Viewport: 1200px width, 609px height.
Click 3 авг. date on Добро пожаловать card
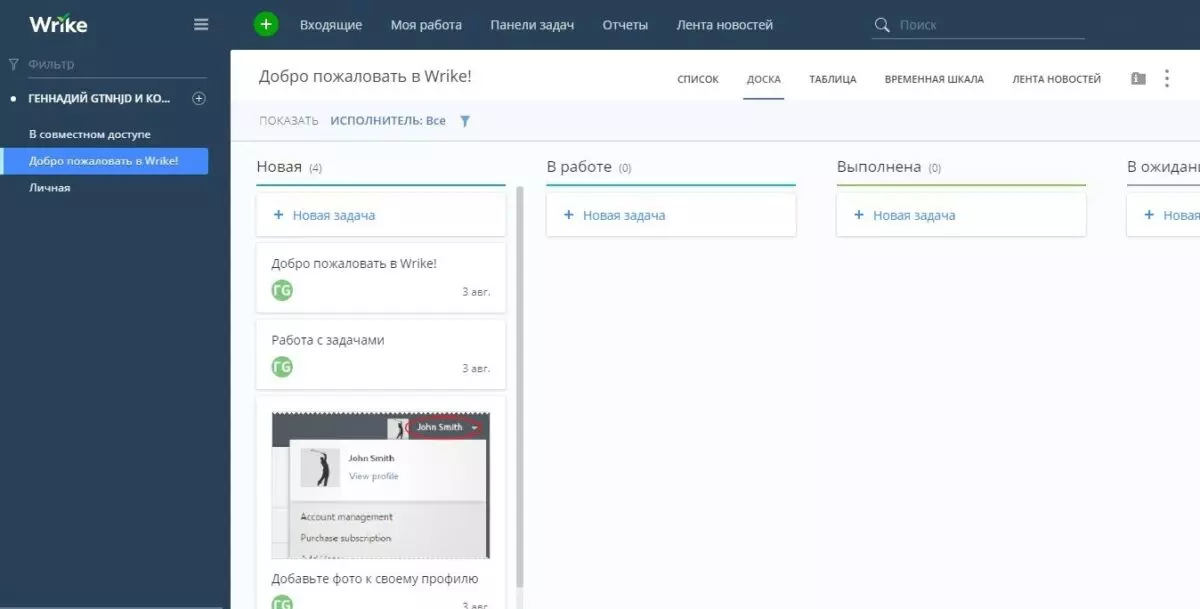(476, 292)
